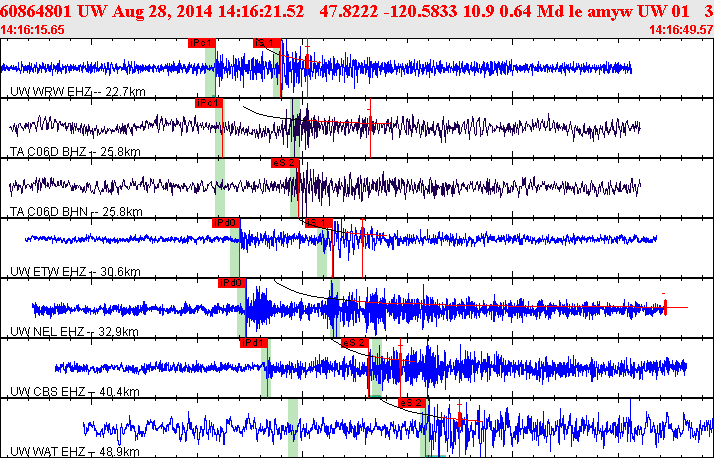Click the iPc1 pick flag on WRW trace

(x=202, y=43)
